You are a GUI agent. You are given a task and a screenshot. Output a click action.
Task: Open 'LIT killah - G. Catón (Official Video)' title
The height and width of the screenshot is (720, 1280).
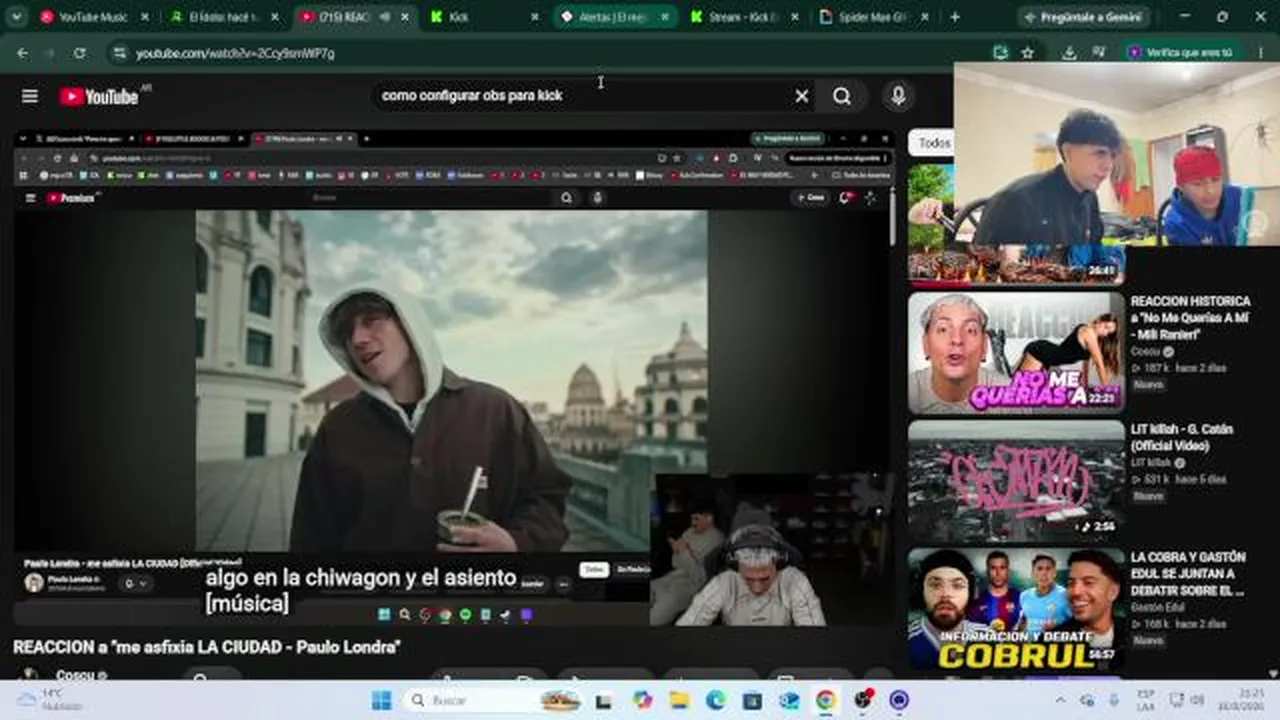[1182, 437]
